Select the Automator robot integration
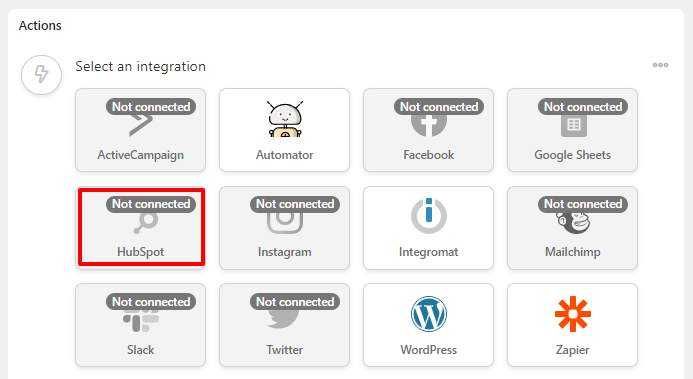Image resolution: width=693 pixels, height=379 pixels. 284,130
